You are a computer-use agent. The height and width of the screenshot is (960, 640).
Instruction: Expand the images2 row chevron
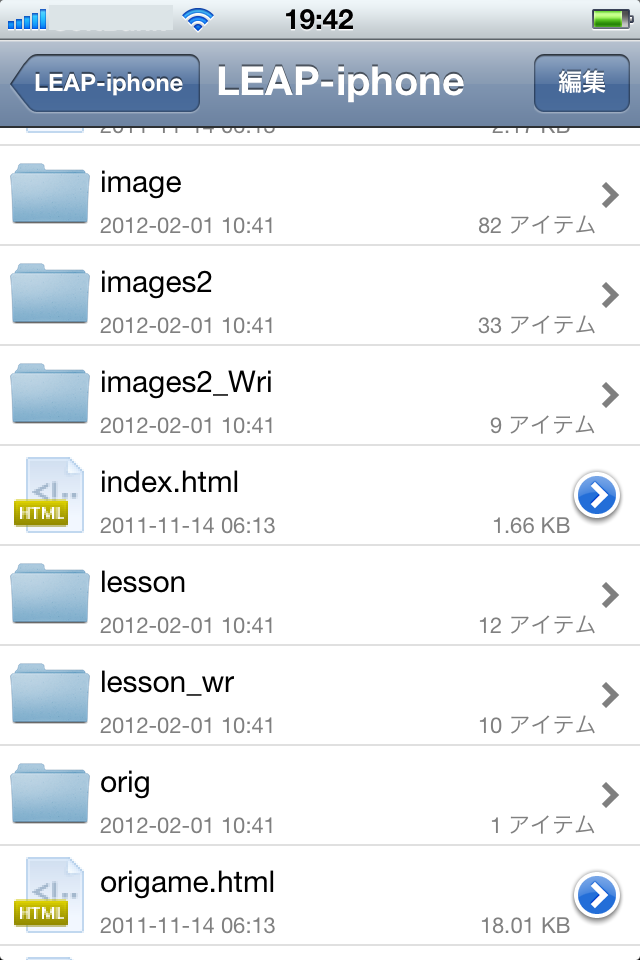click(x=610, y=295)
